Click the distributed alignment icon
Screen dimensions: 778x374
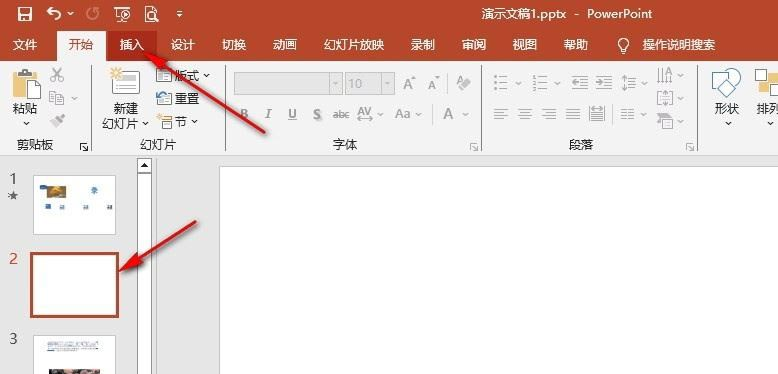pos(597,114)
